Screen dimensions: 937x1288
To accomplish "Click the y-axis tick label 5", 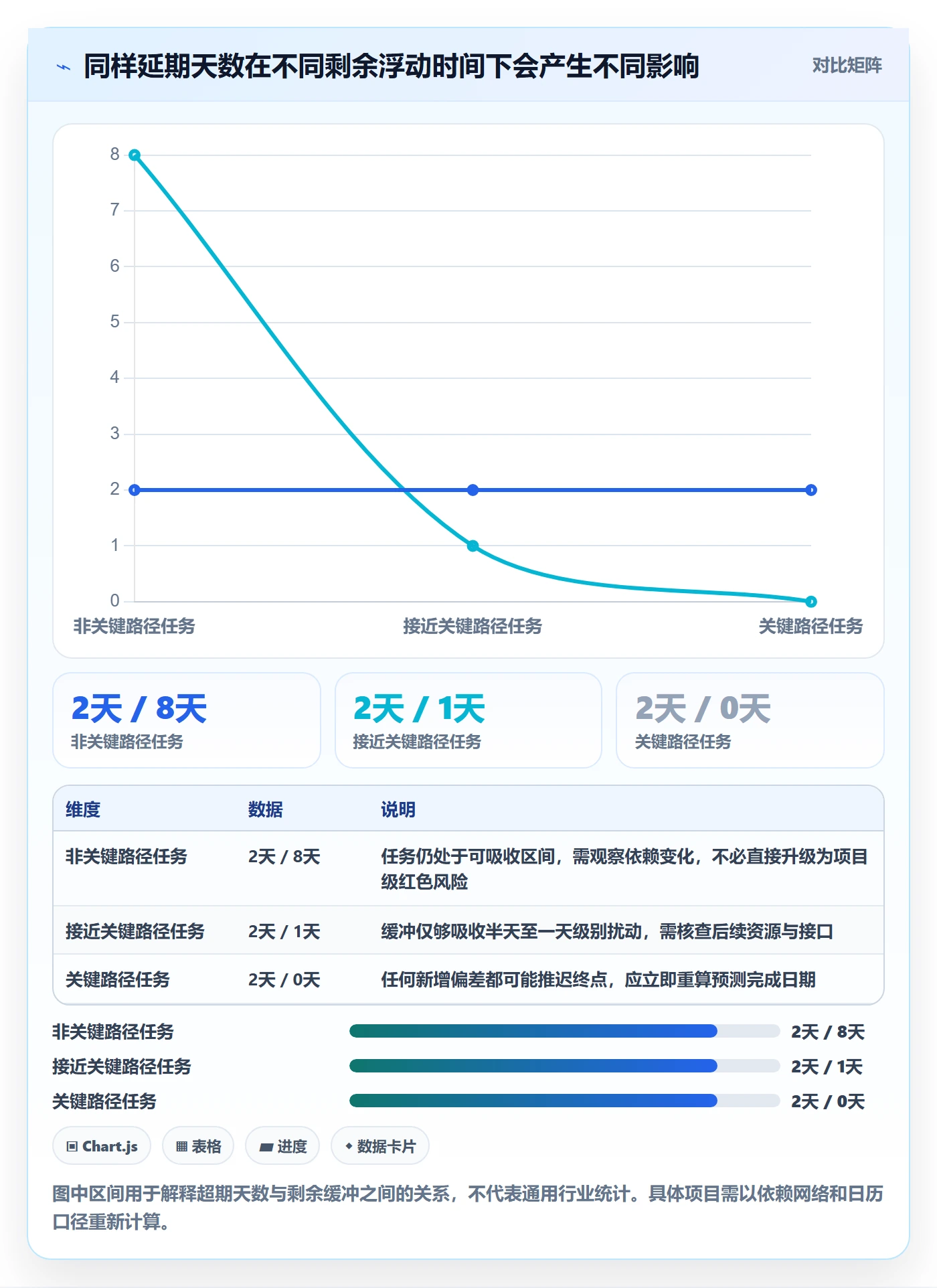I will [x=115, y=322].
